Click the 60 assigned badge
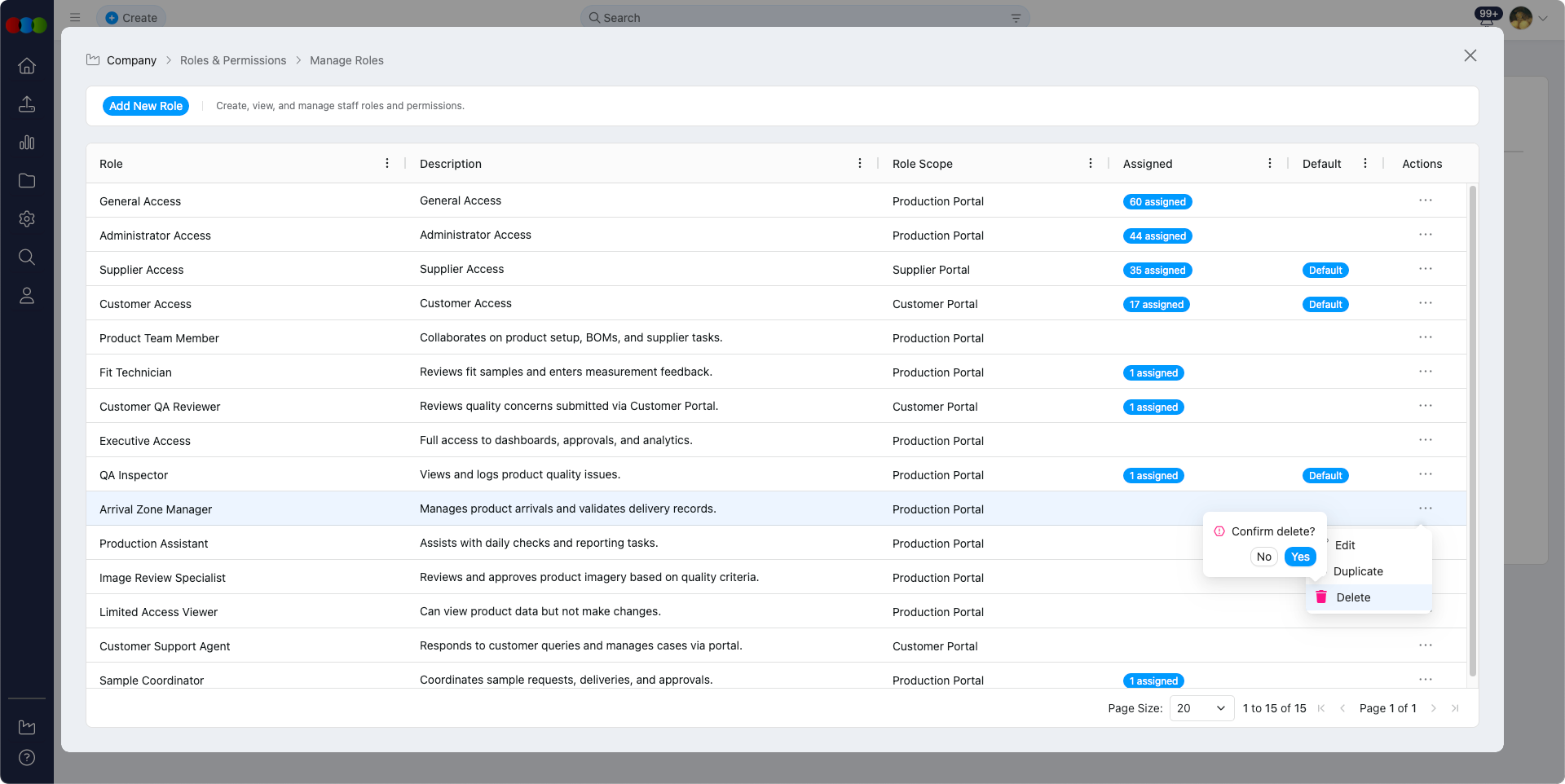1565x784 pixels. click(1157, 202)
